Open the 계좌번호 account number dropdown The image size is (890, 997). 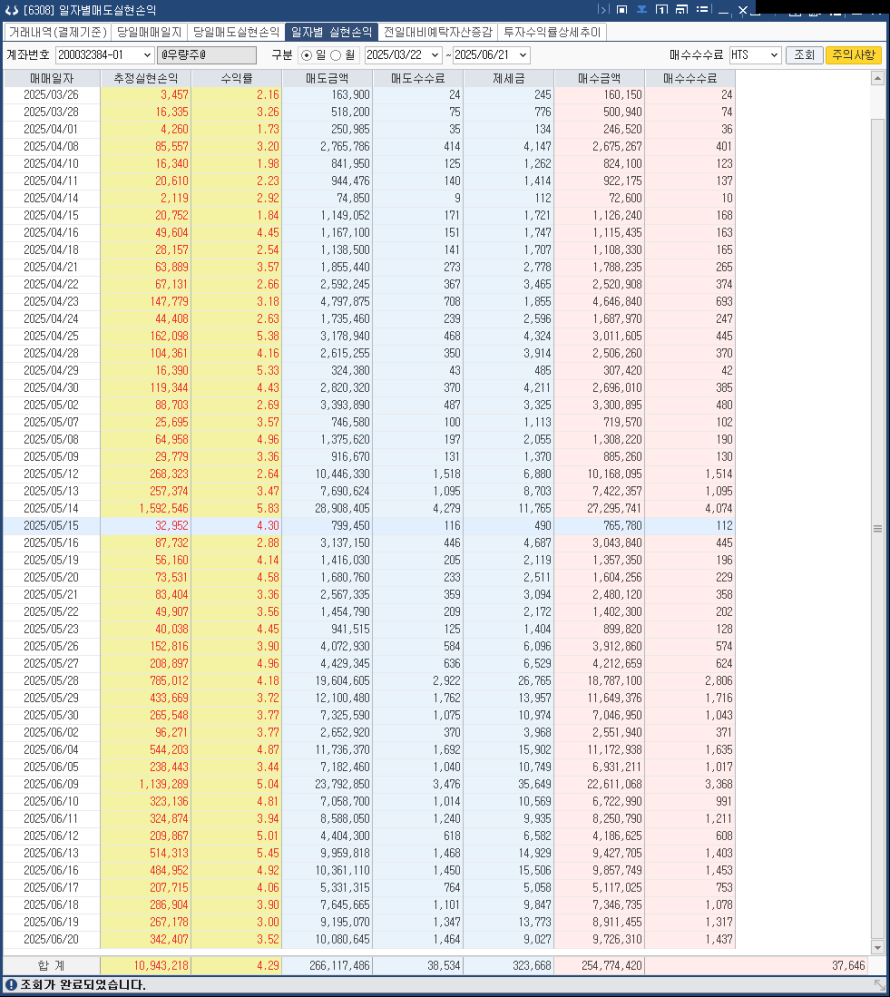148,55
